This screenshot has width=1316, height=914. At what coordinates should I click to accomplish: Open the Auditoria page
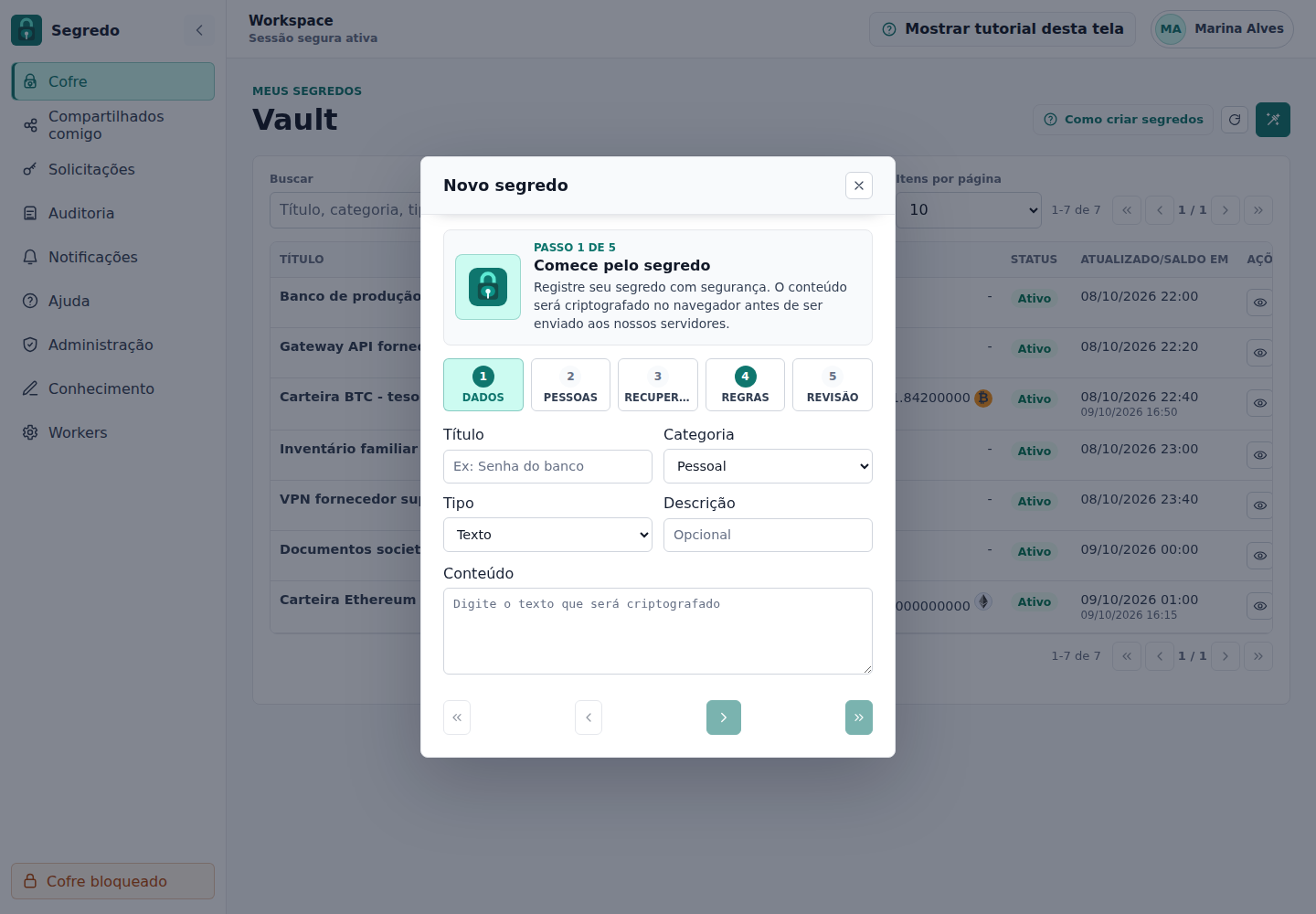(113, 213)
